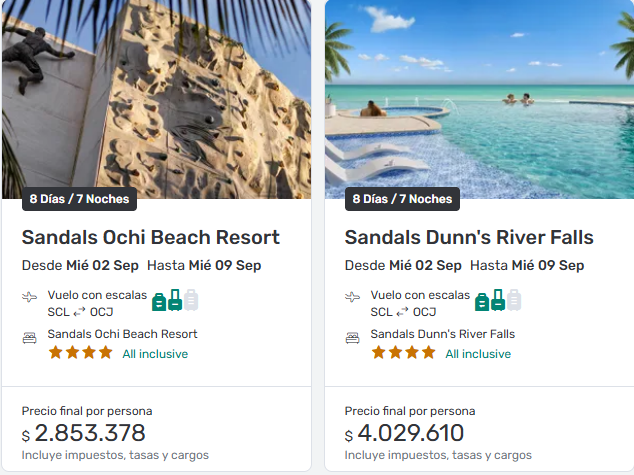Click bed icon on Sandals Ochi Beach card
The image size is (634, 475).
(29, 339)
